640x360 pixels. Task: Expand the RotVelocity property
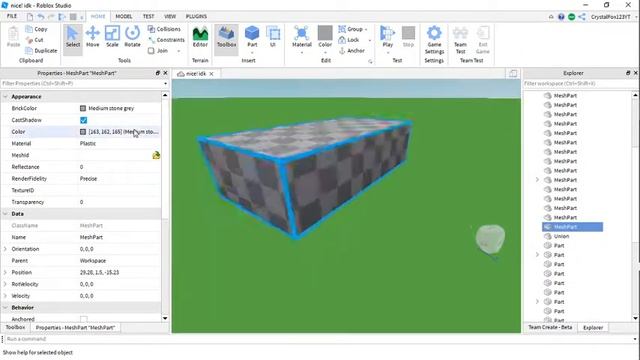(x=5, y=284)
